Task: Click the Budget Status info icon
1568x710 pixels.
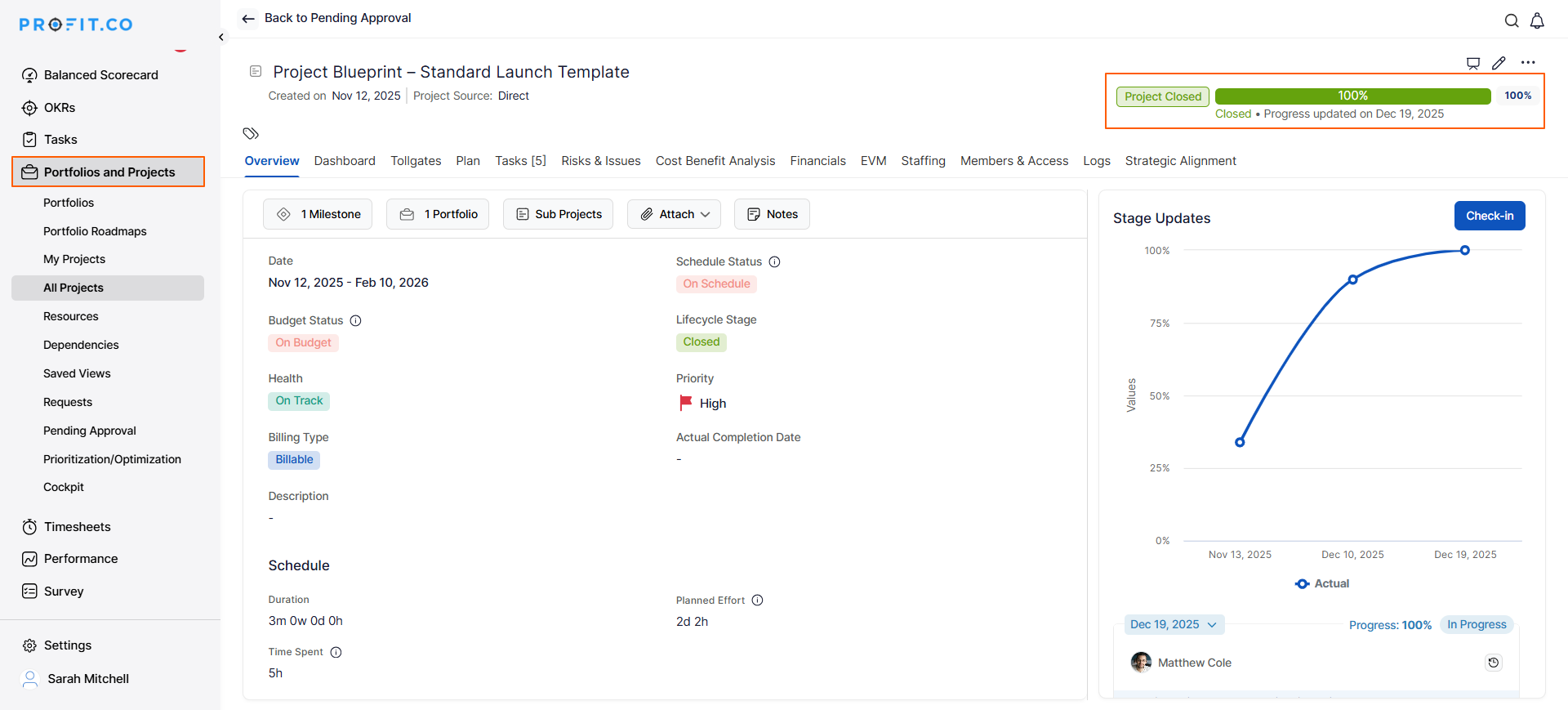Action: (356, 321)
